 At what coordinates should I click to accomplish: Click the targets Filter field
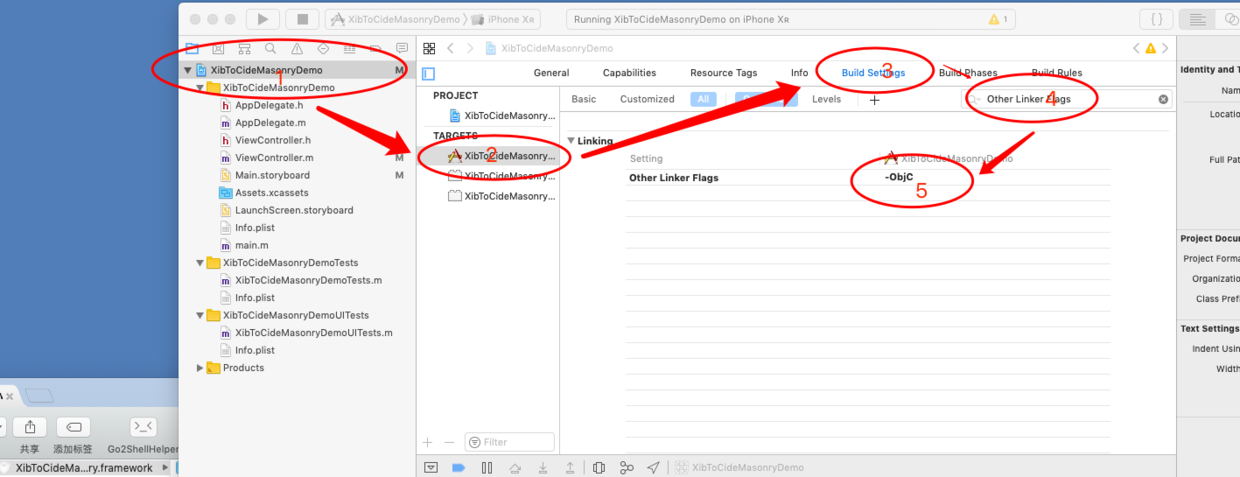pyautogui.click(x=509, y=442)
